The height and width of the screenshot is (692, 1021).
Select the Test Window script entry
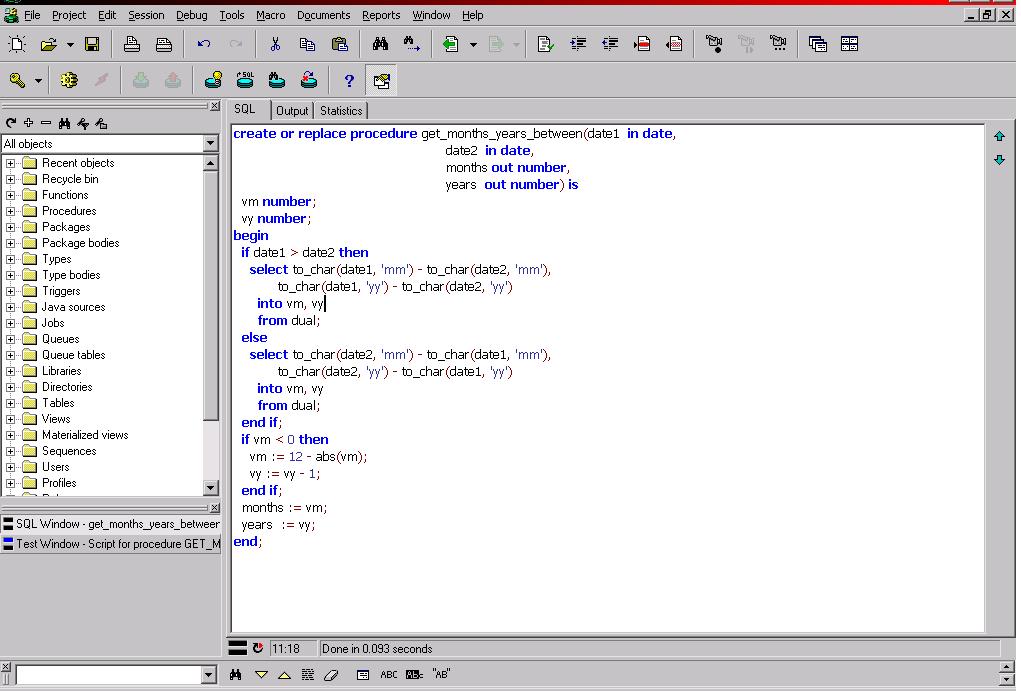click(x=111, y=544)
